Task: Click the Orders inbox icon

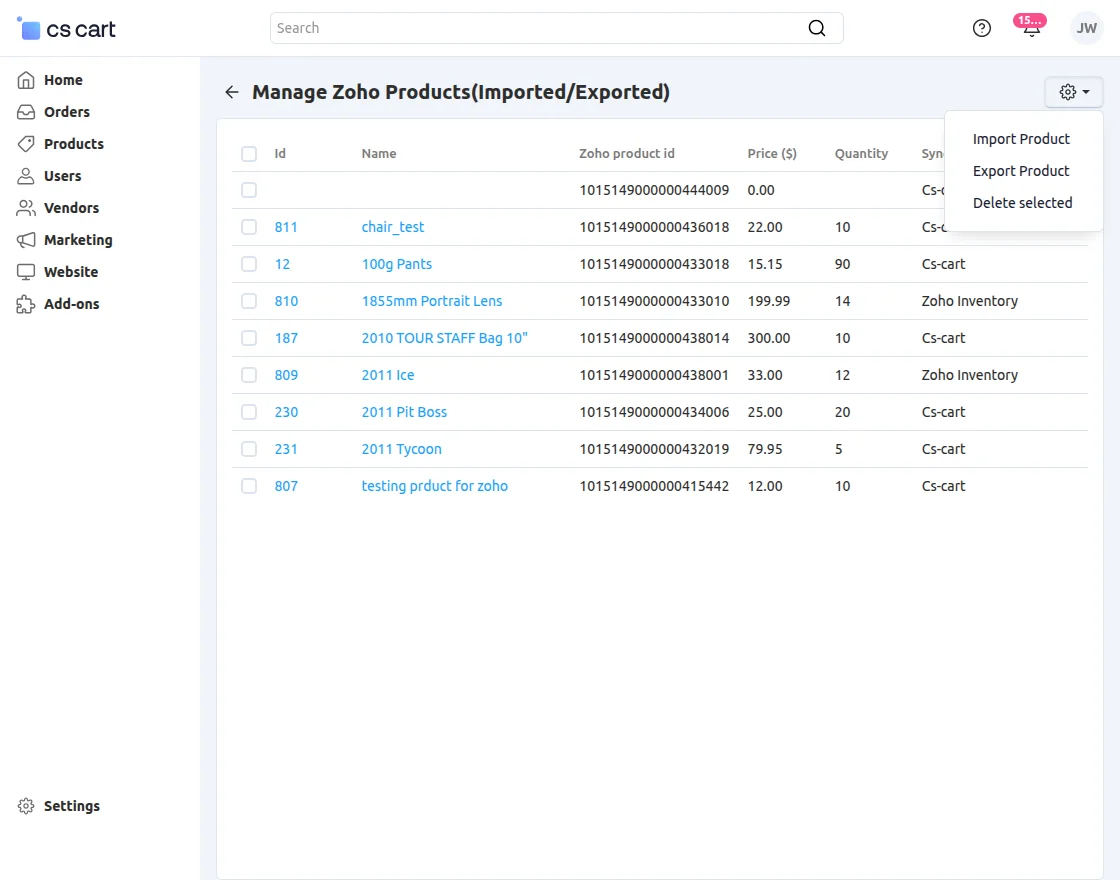Action: click(x=26, y=112)
